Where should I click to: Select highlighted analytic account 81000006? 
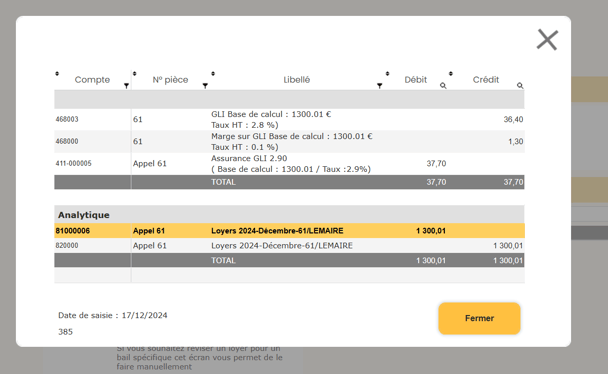pos(73,231)
